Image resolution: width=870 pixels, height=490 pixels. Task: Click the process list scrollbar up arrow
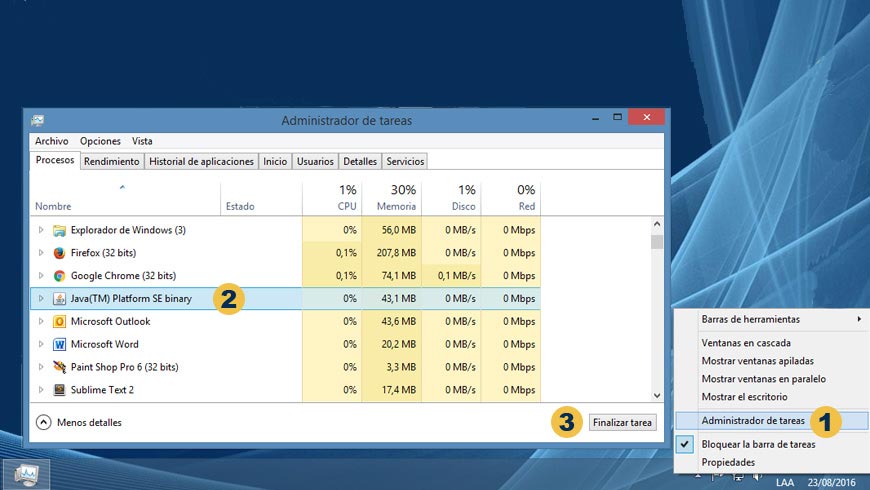657,224
